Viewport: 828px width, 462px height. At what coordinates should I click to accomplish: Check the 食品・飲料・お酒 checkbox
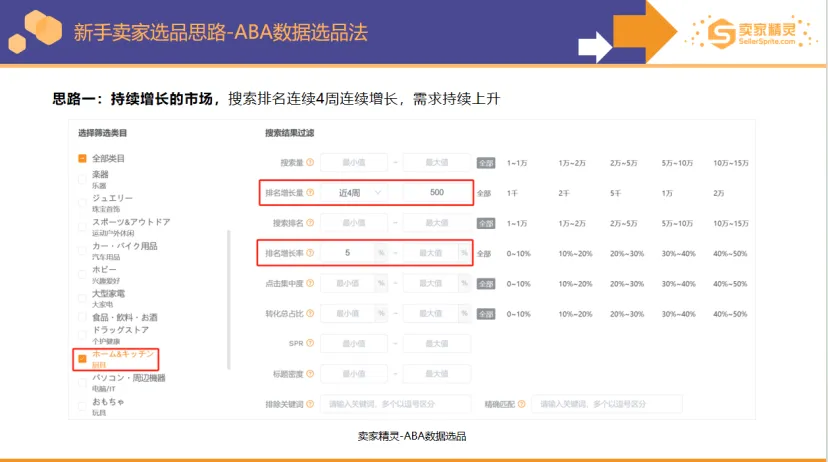[x=82, y=317]
